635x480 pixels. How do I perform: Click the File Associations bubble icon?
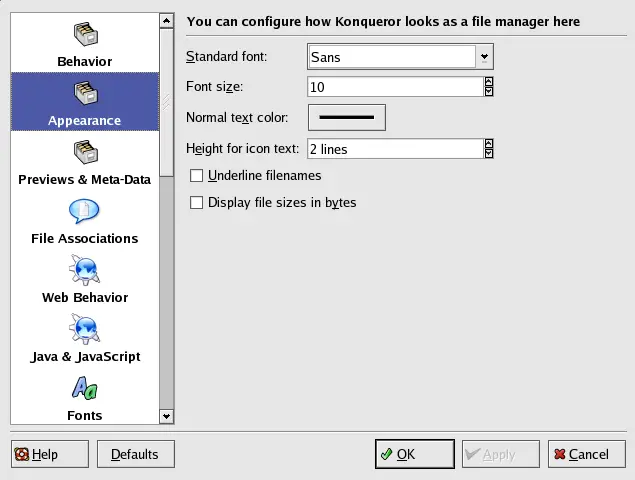pos(85,211)
